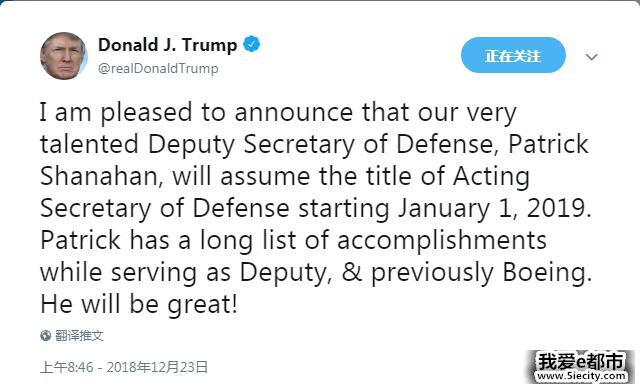Click the name "Shanahan" in the tweet
Viewport: 640px width, 389px height.
pos(99,177)
